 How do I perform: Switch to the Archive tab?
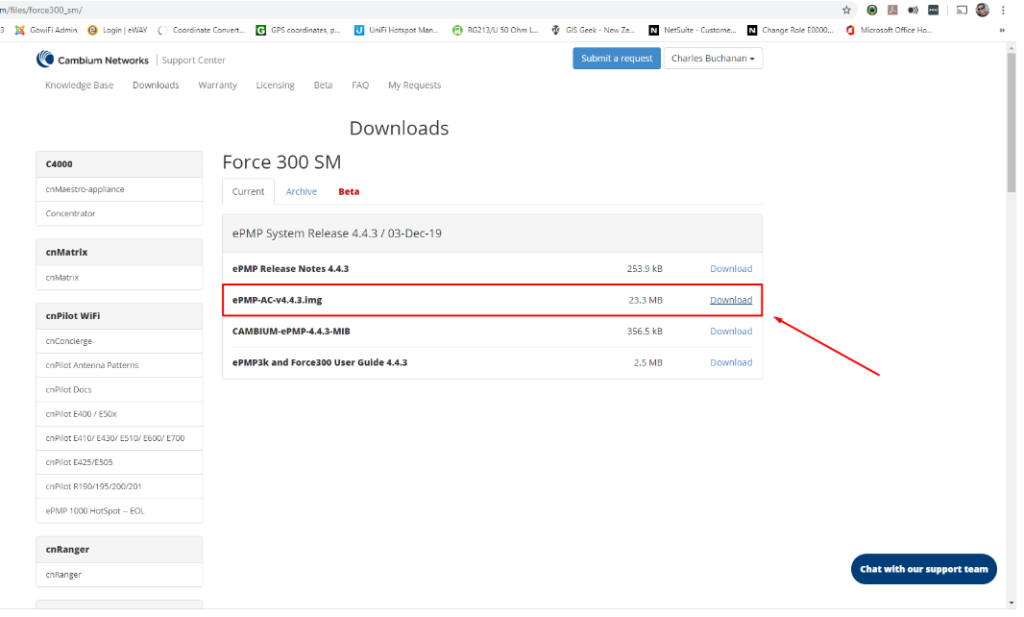click(301, 192)
